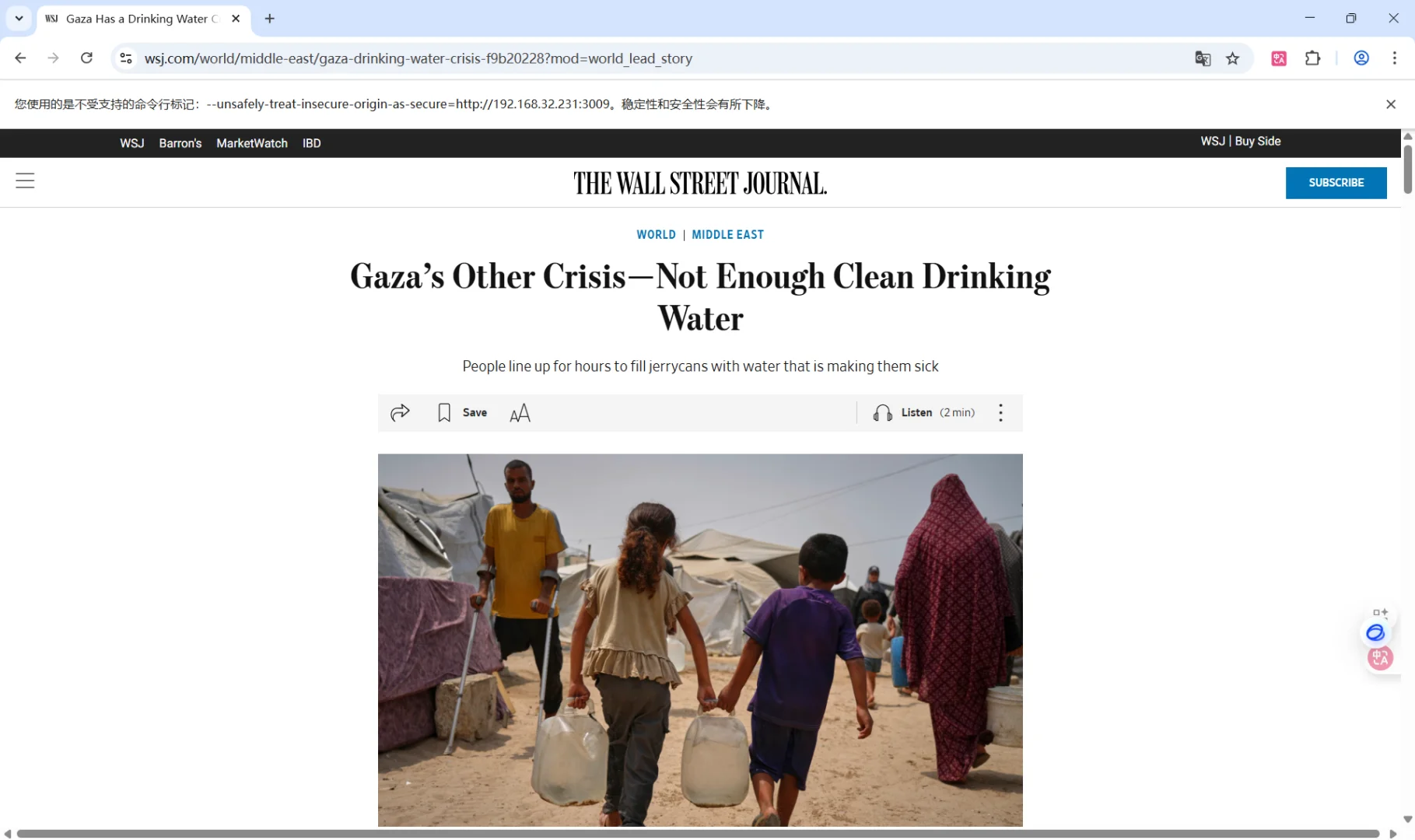Share the article via the arrow icon
1415x840 pixels.
400,413
